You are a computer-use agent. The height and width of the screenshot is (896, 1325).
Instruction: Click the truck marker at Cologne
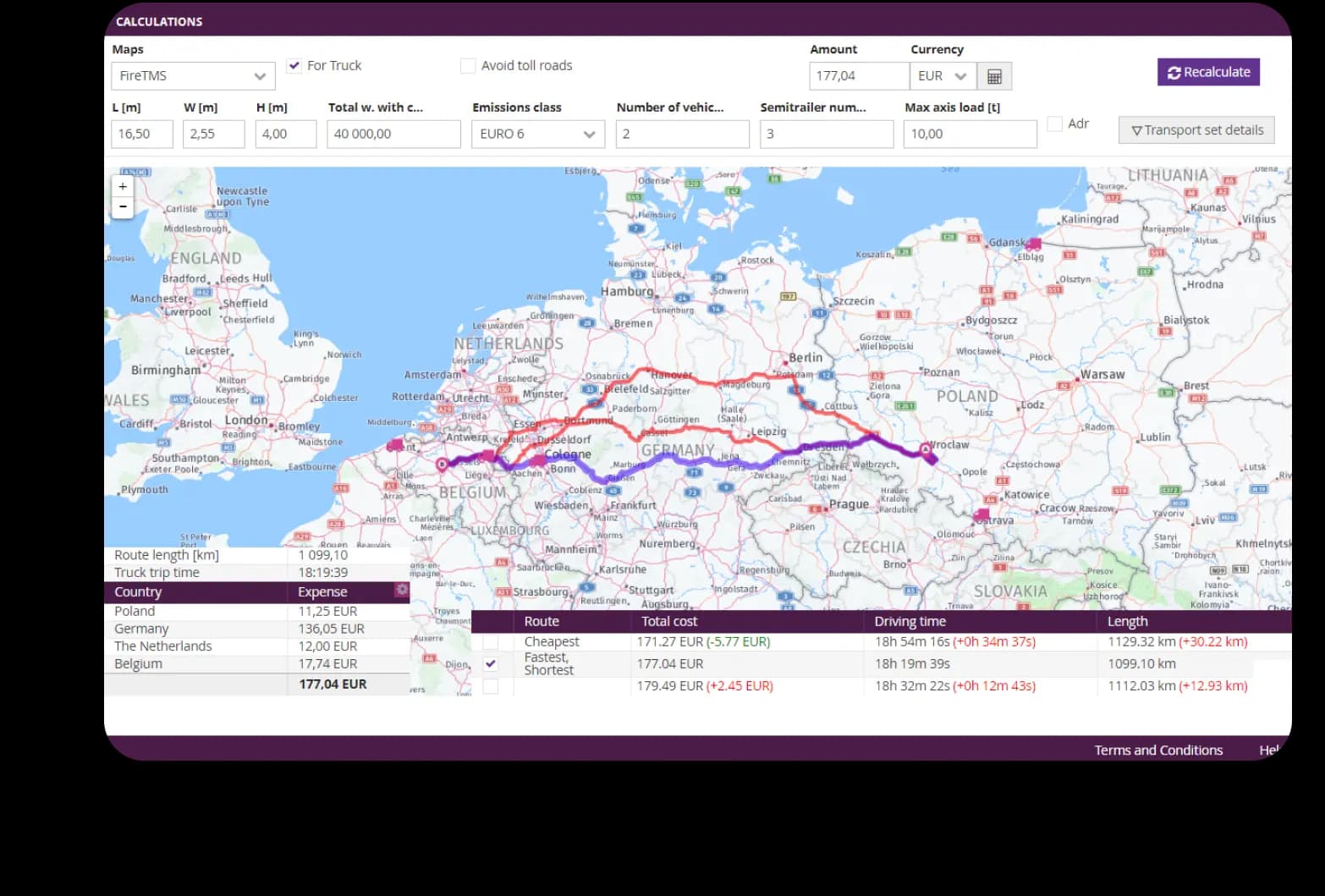[537, 460]
